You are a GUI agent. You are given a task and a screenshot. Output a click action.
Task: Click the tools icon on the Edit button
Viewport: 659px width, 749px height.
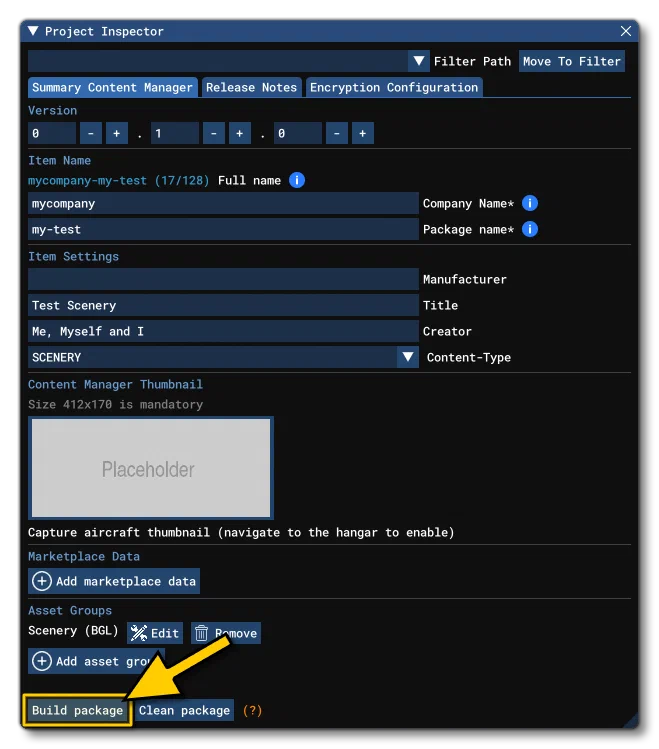coord(139,633)
